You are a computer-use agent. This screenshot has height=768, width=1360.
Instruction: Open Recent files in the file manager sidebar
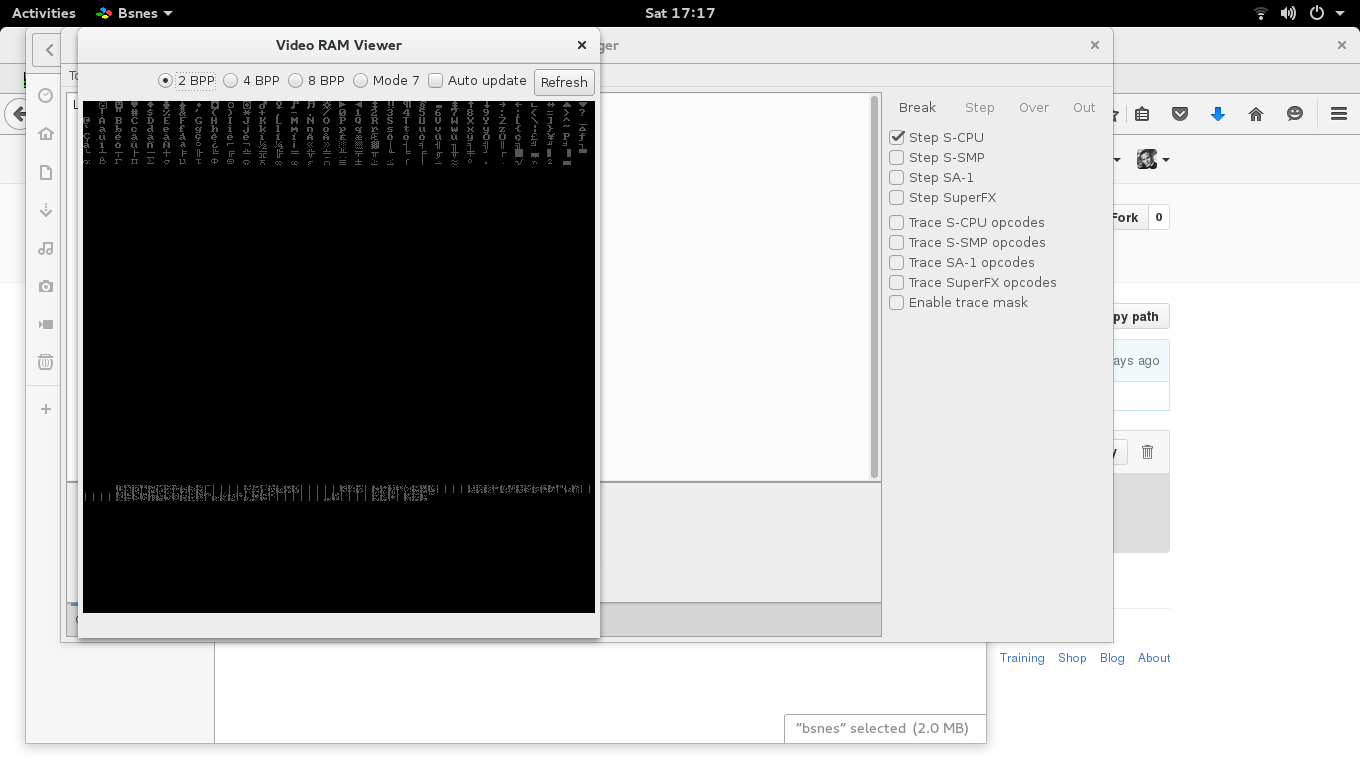pos(46,95)
